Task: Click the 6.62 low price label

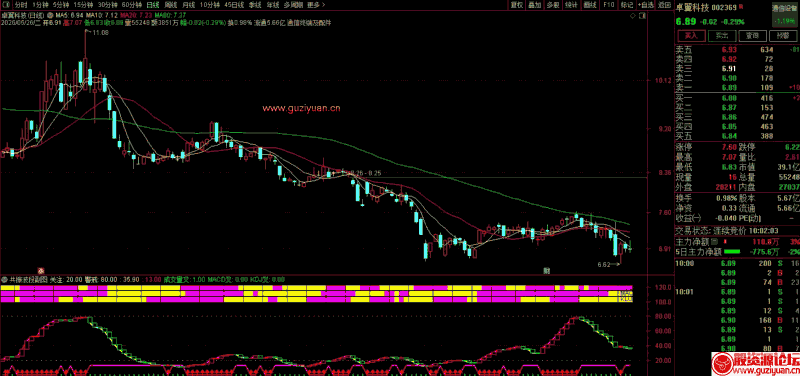Action: (x=604, y=265)
